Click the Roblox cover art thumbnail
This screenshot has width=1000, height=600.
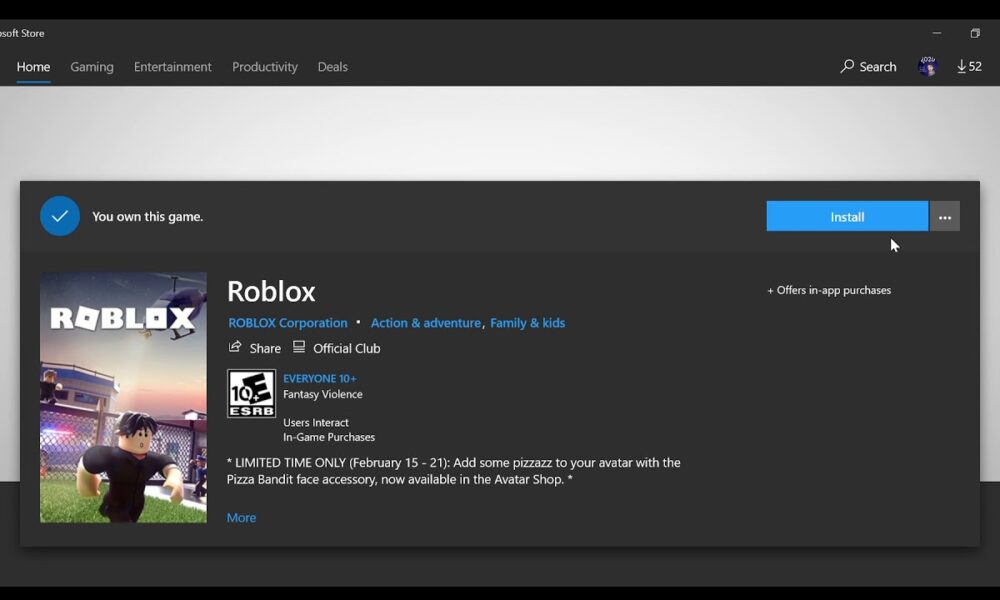pyautogui.click(x=123, y=398)
